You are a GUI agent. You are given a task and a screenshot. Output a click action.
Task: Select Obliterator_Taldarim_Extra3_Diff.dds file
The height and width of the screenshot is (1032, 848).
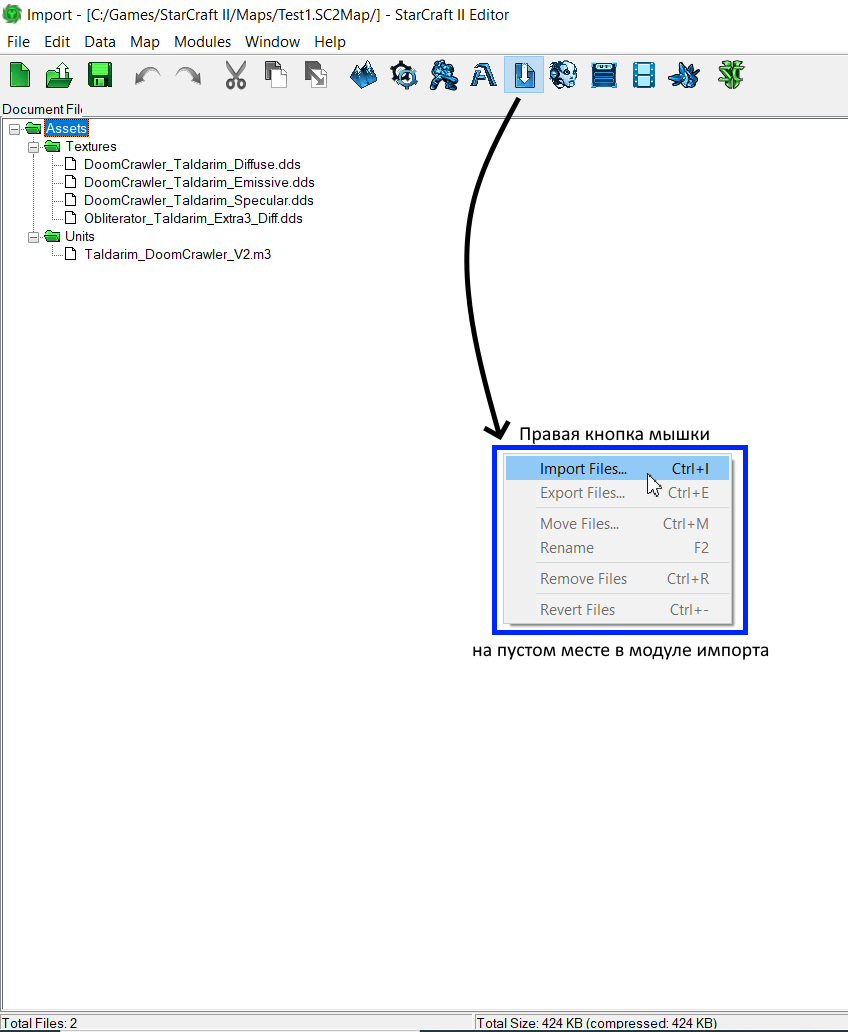click(193, 218)
